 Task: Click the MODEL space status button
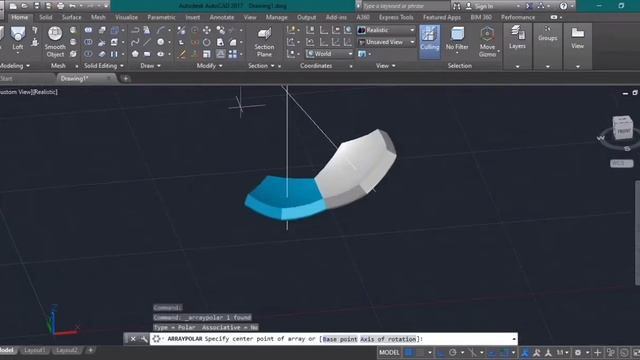coord(389,352)
